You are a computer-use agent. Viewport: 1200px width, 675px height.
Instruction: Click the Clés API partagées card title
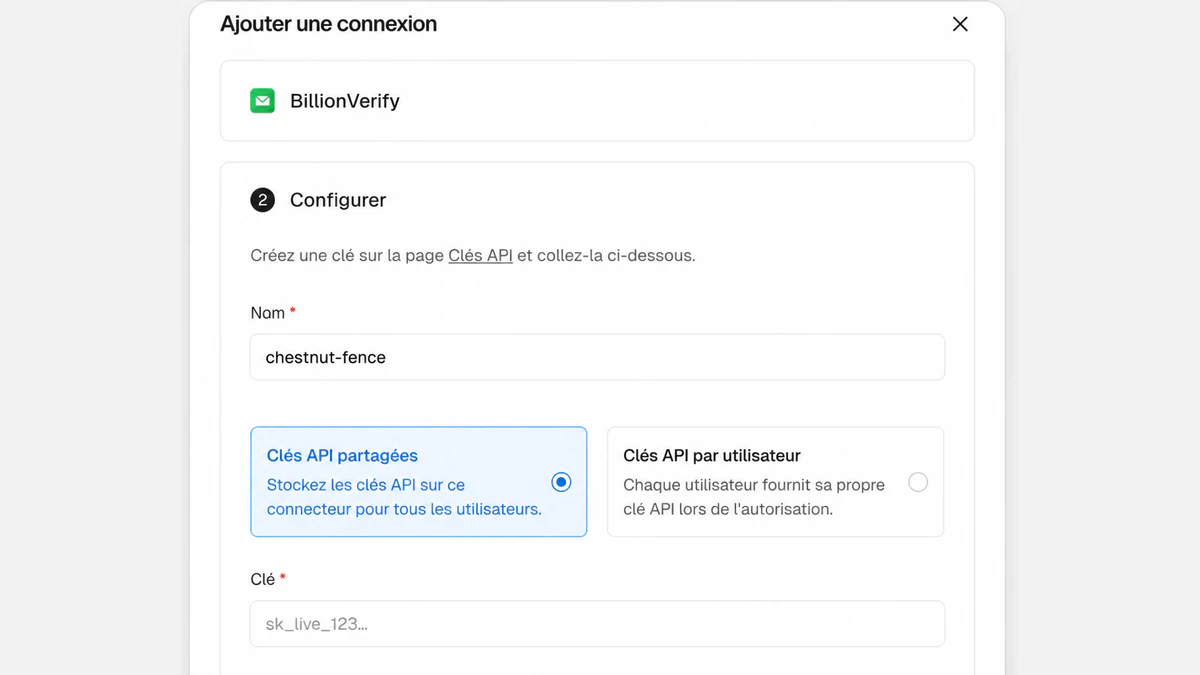342,455
